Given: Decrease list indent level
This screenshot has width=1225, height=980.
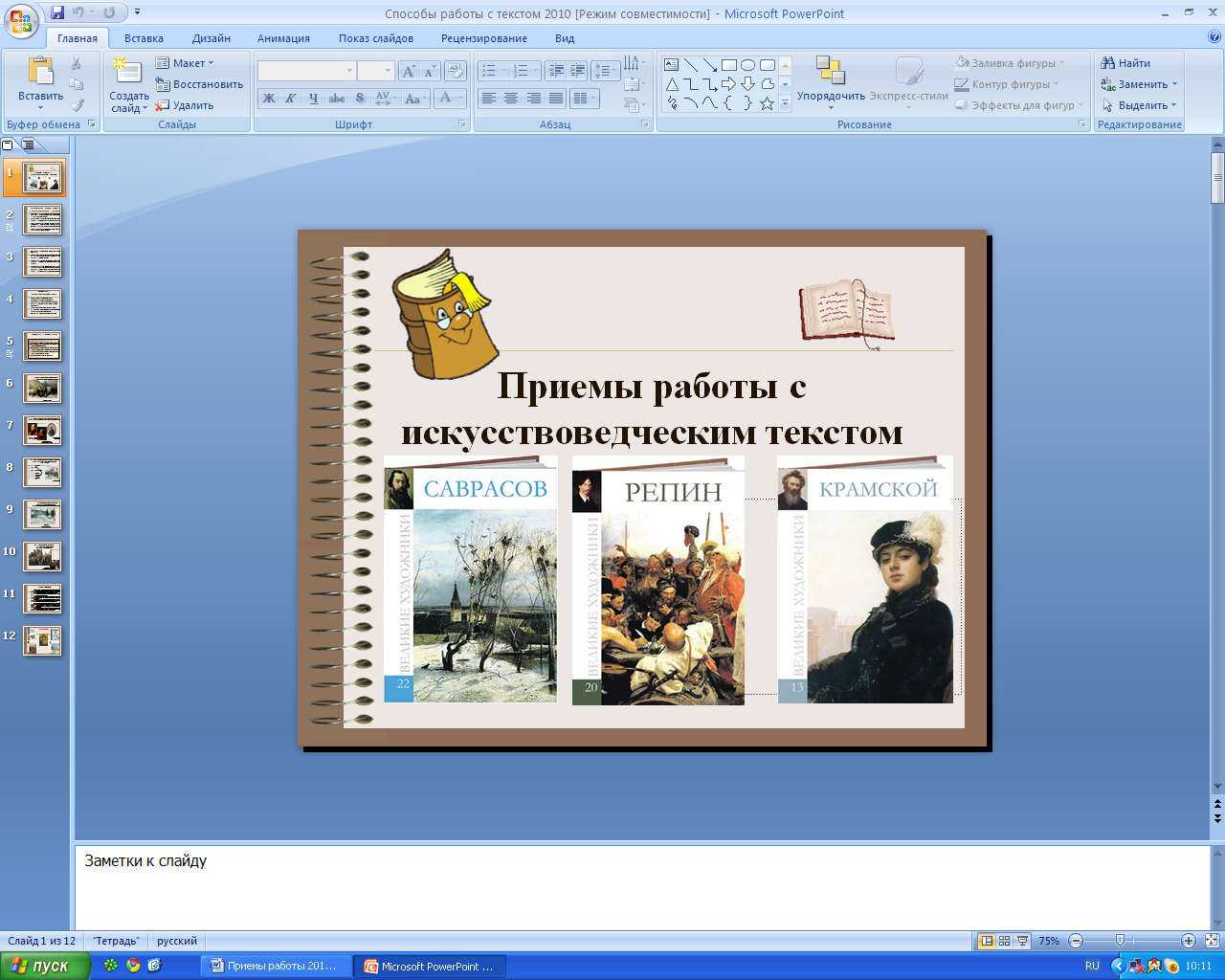Looking at the screenshot, I should (x=556, y=71).
